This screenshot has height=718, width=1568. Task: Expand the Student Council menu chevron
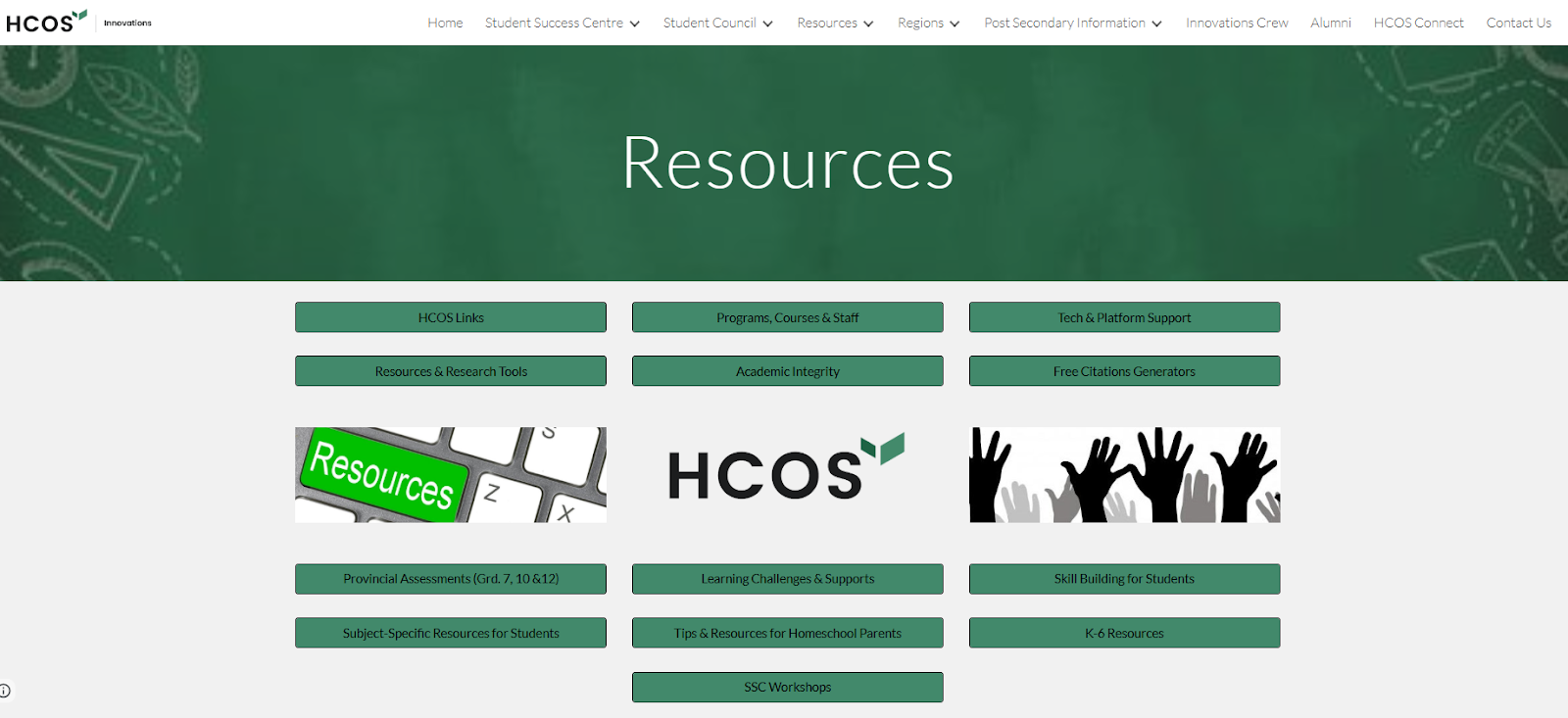767,24
